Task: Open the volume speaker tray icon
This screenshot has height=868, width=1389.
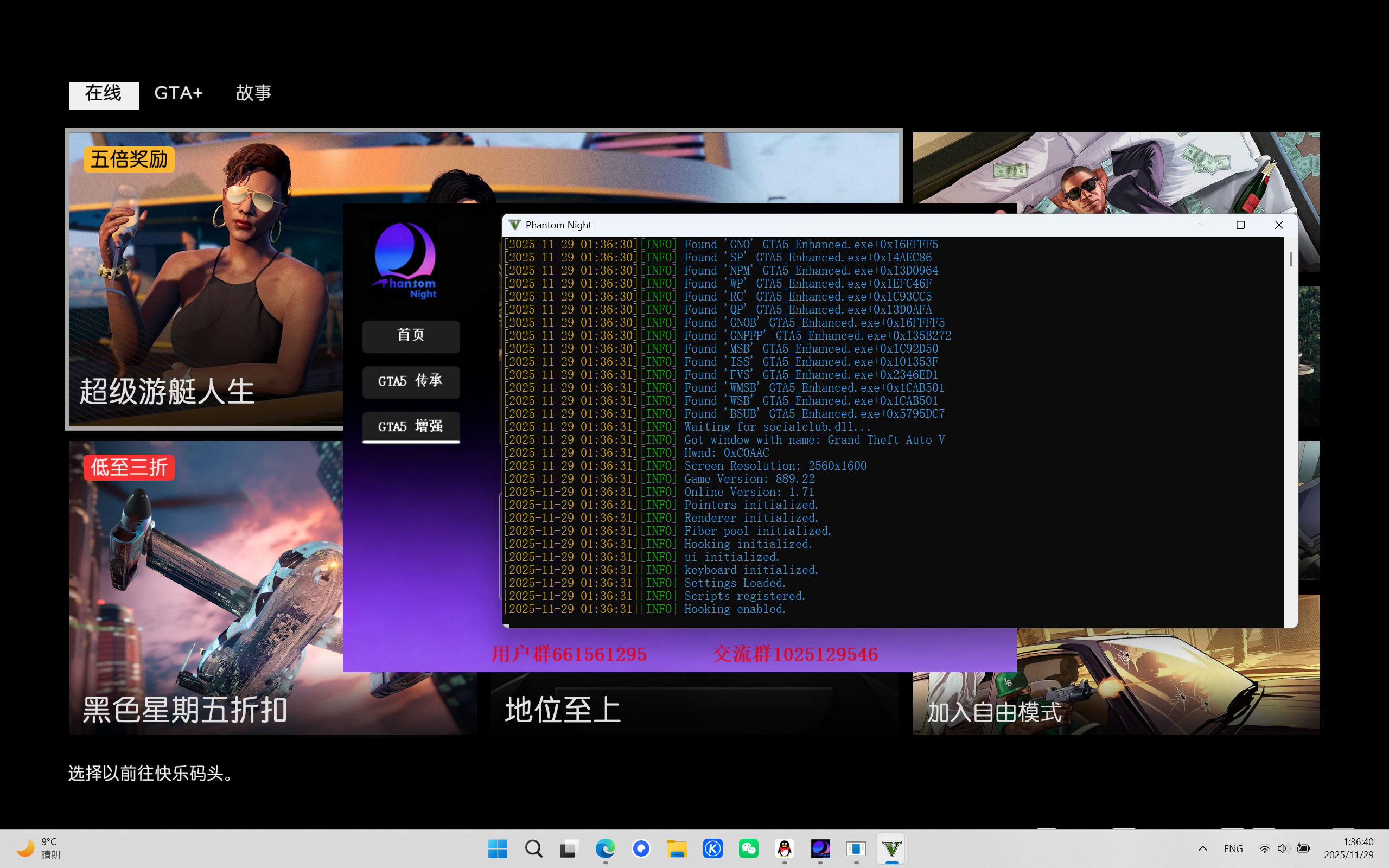Action: [1283, 848]
